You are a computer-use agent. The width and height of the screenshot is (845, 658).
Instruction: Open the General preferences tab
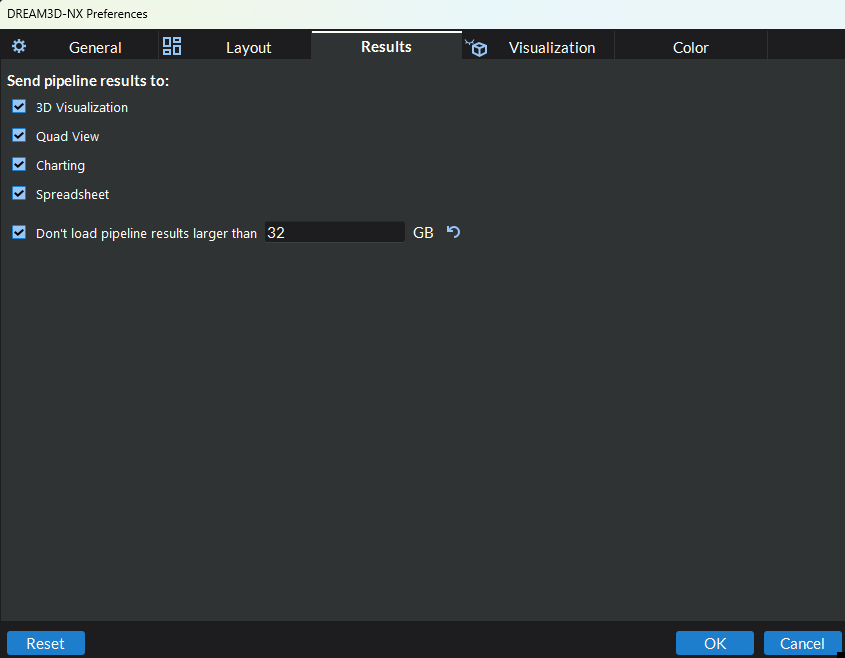coord(79,45)
